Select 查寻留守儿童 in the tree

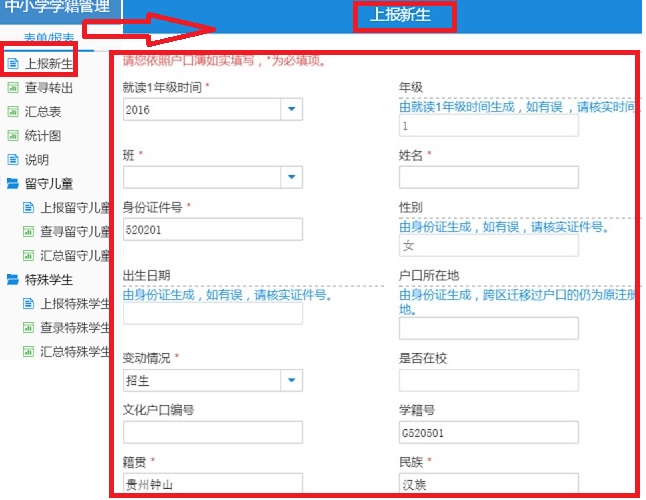(75, 231)
